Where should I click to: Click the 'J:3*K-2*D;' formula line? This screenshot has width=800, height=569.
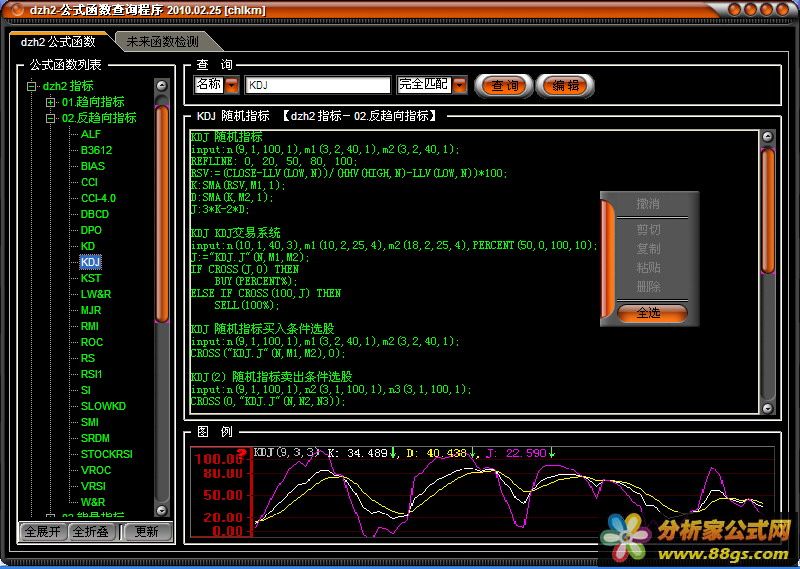(x=220, y=209)
